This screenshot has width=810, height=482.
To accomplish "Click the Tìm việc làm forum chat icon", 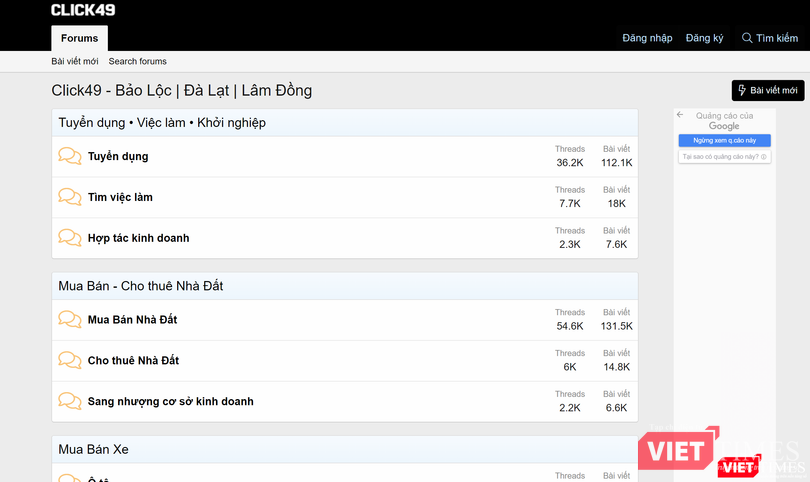I will [x=70, y=197].
